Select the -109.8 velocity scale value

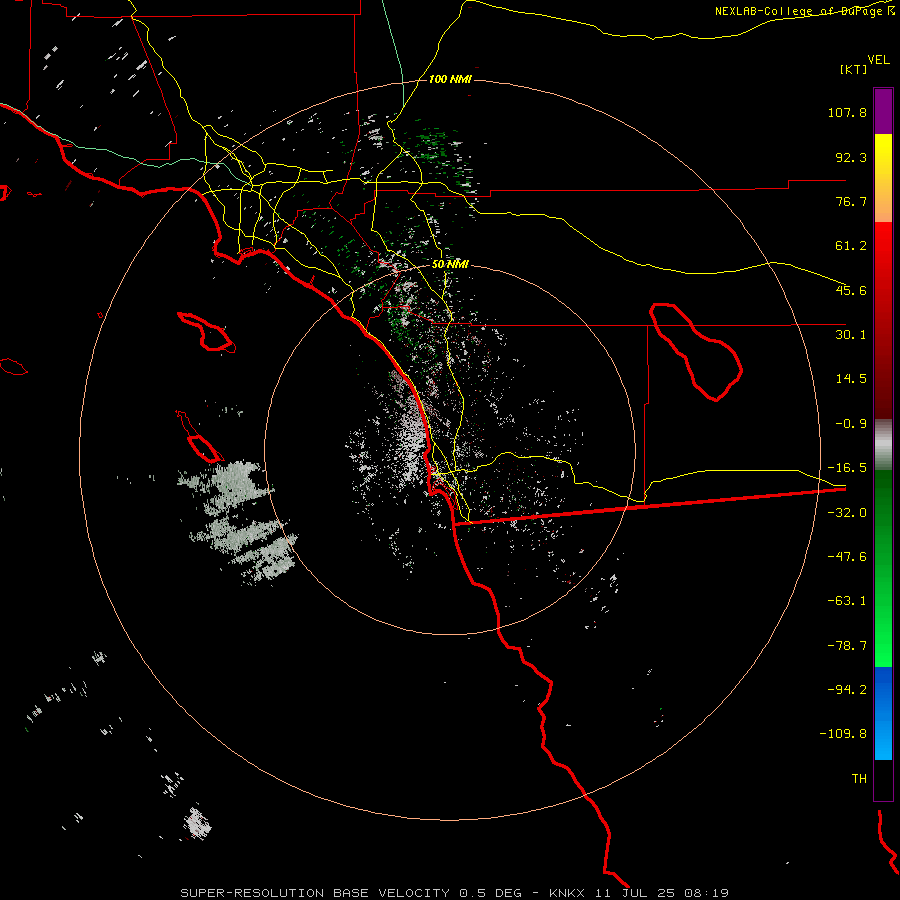tap(843, 734)
